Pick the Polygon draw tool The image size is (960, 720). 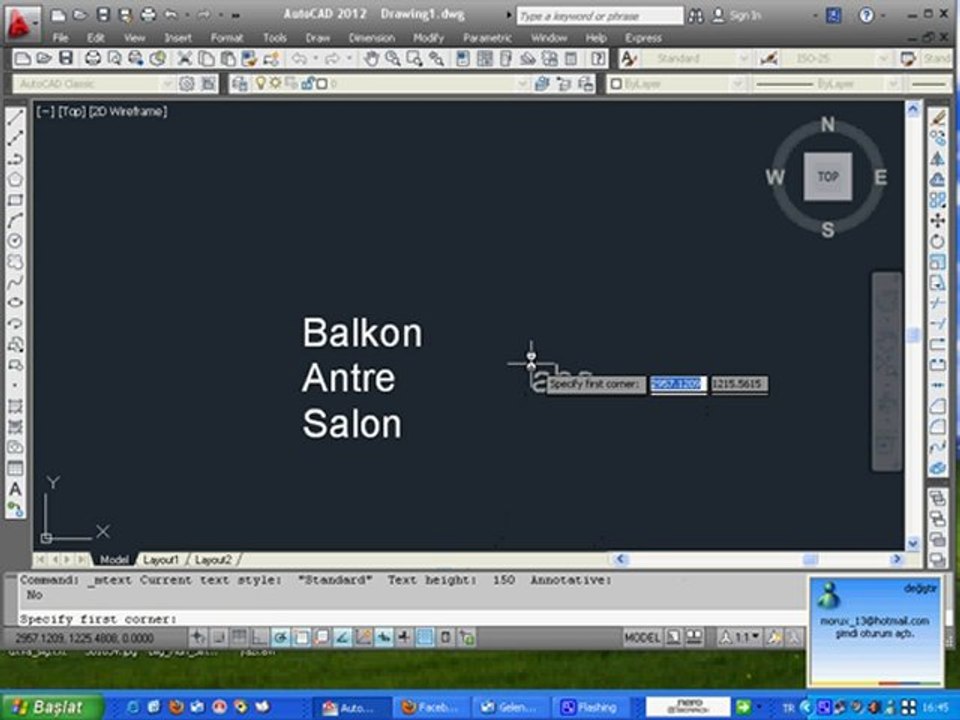[x=15, y=179]
